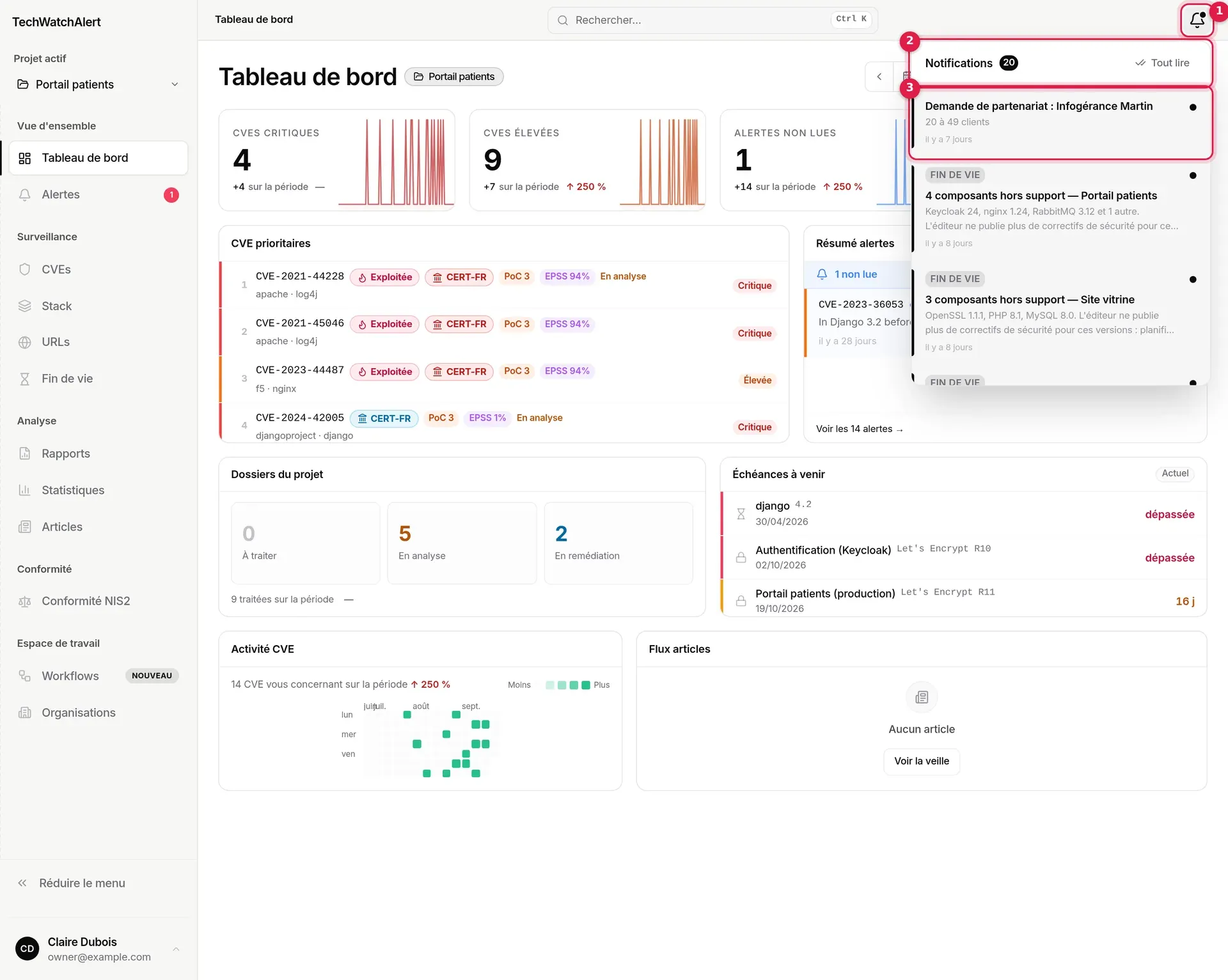1228x980 pixels.
Task: Click darkest green Plus legend swatch
Action: [x=586, y=685]
